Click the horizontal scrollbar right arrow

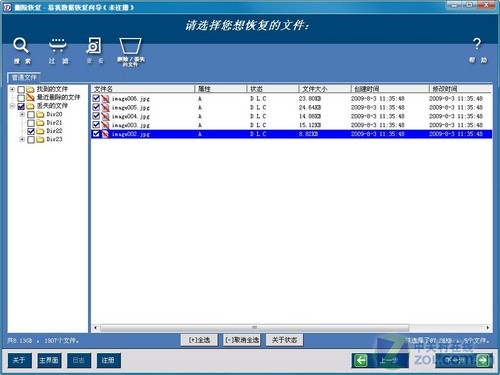(x=488, y=328)
